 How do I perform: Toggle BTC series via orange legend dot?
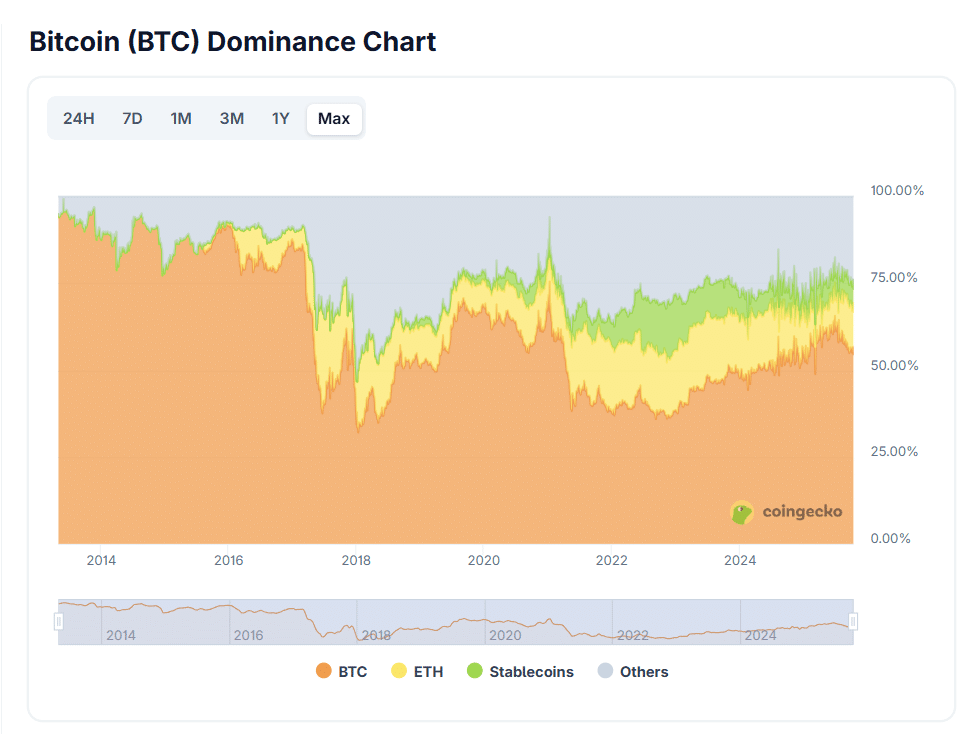323,672
